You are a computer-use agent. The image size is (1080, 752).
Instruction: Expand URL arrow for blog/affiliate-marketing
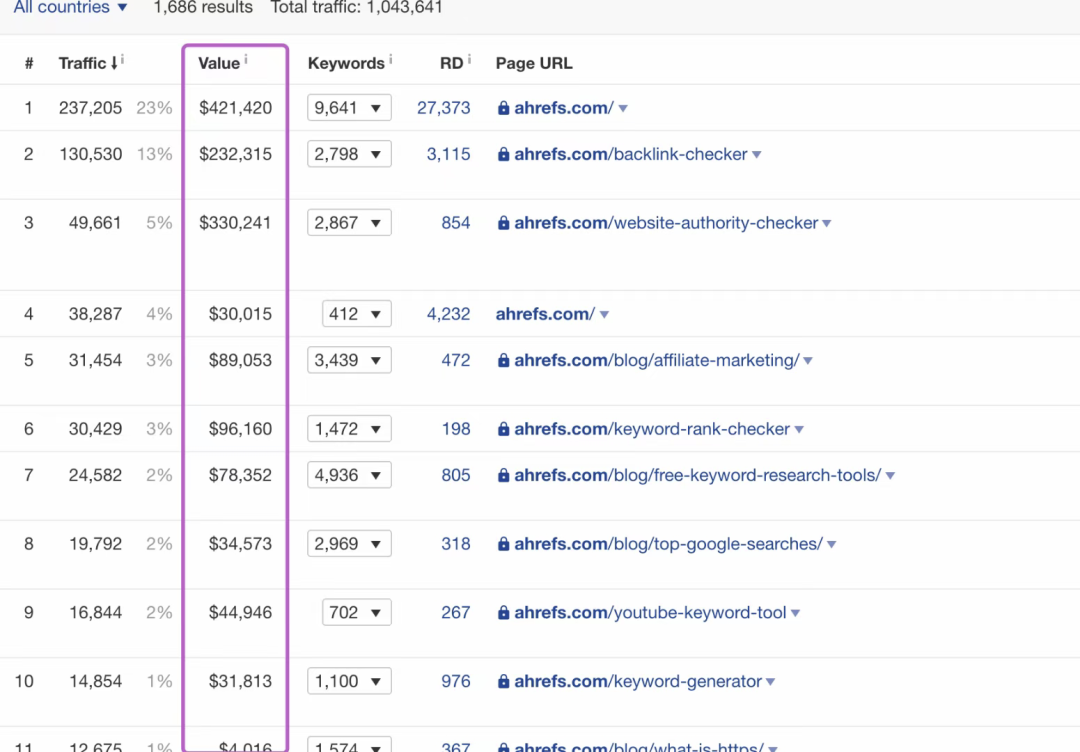[808, 361]
